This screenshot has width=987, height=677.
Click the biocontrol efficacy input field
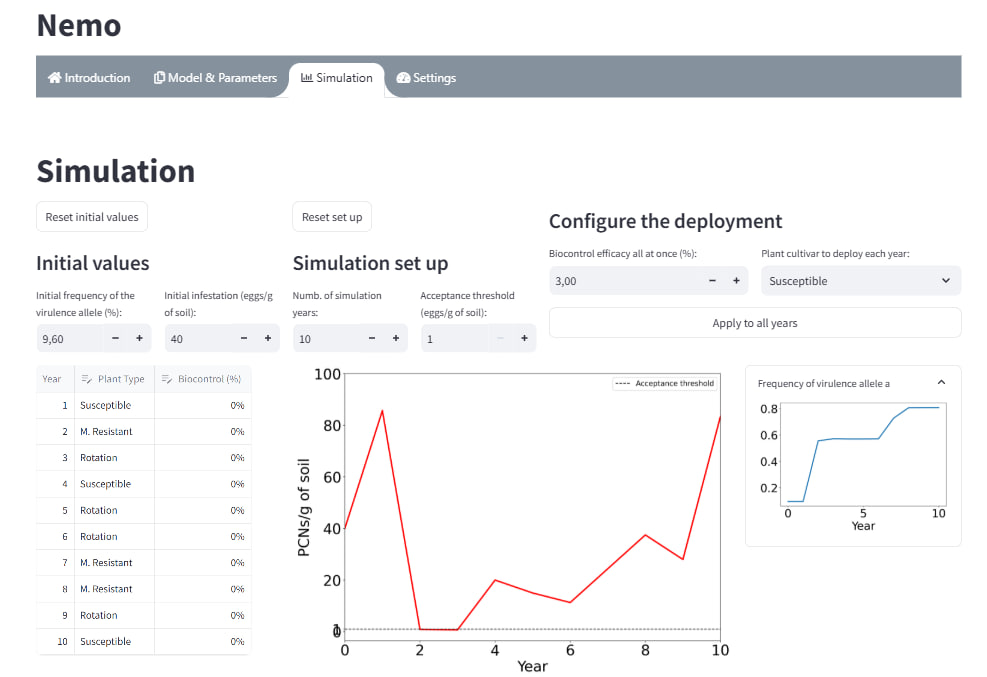point(625,281)
